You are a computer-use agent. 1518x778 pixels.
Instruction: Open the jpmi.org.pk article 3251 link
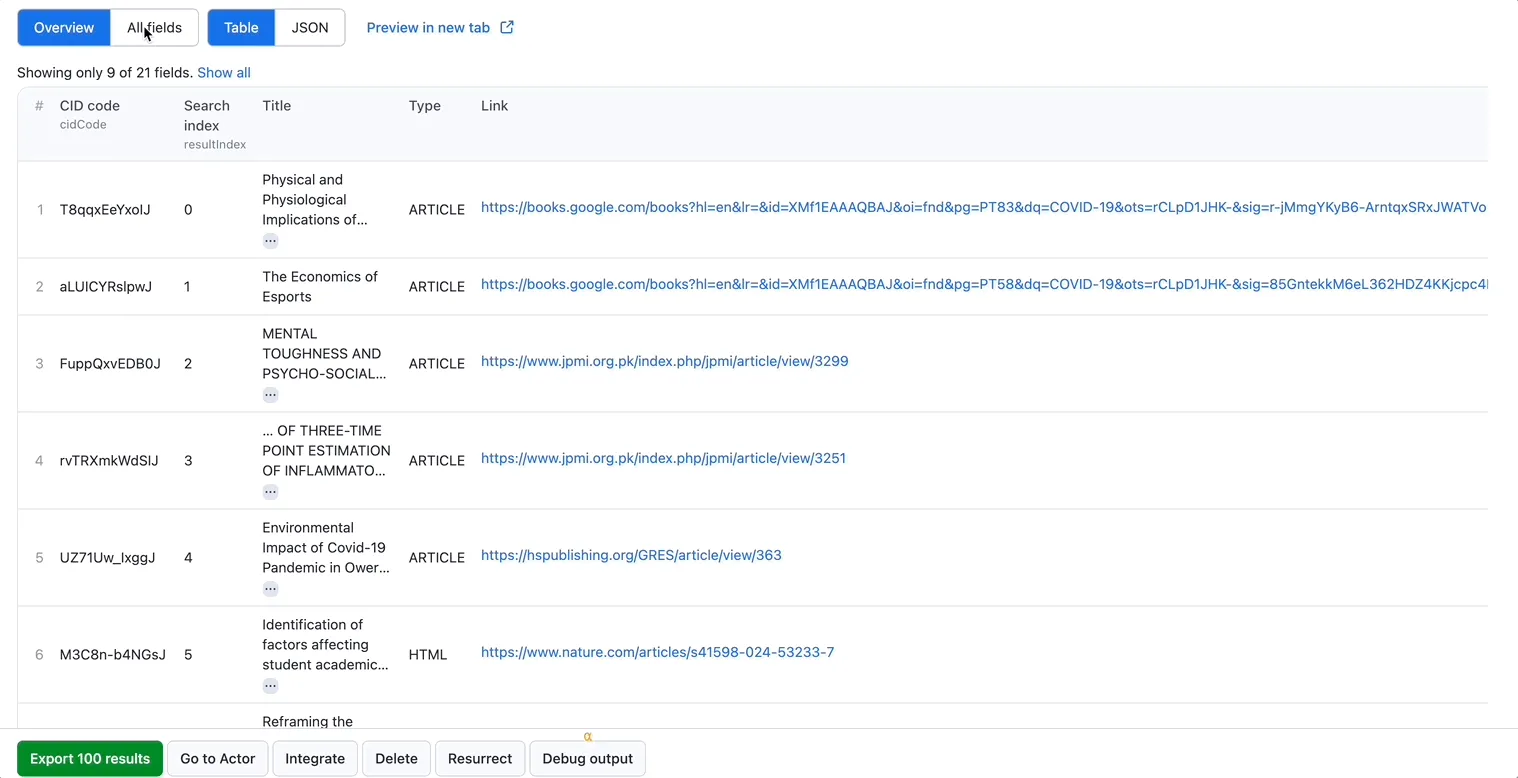[x=663, y=458]
